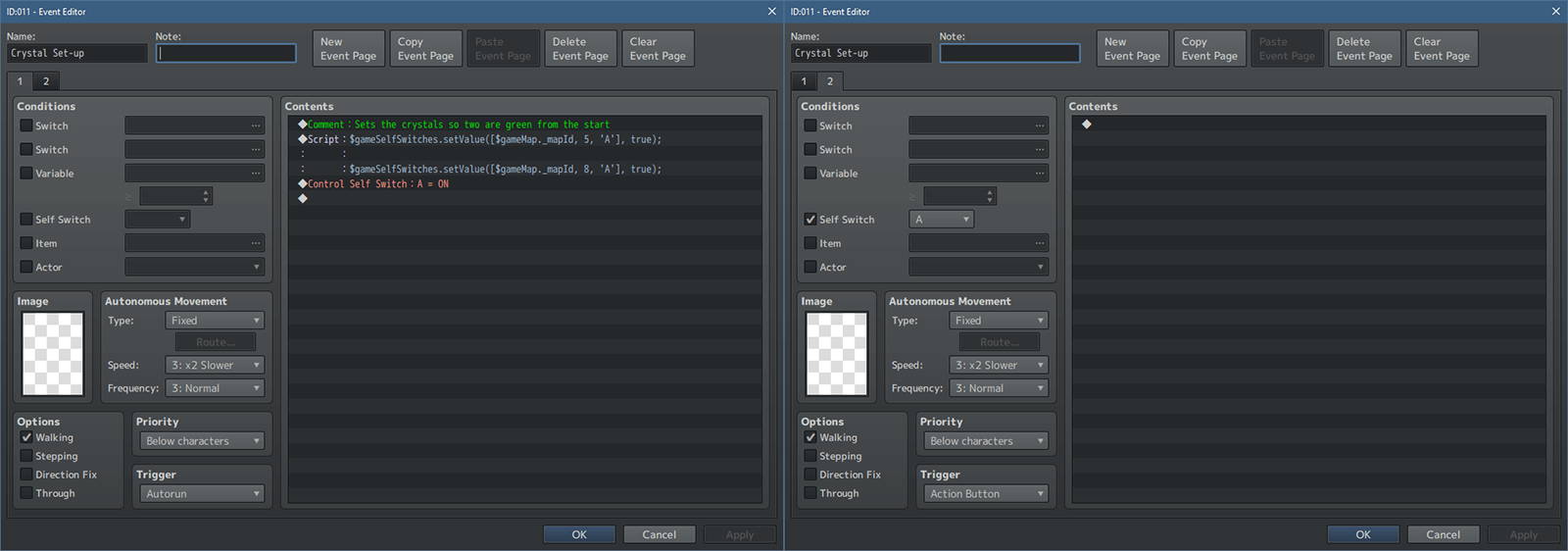
Task: Uncheck Walking option in left window
Action: click(x=26, y=437)
